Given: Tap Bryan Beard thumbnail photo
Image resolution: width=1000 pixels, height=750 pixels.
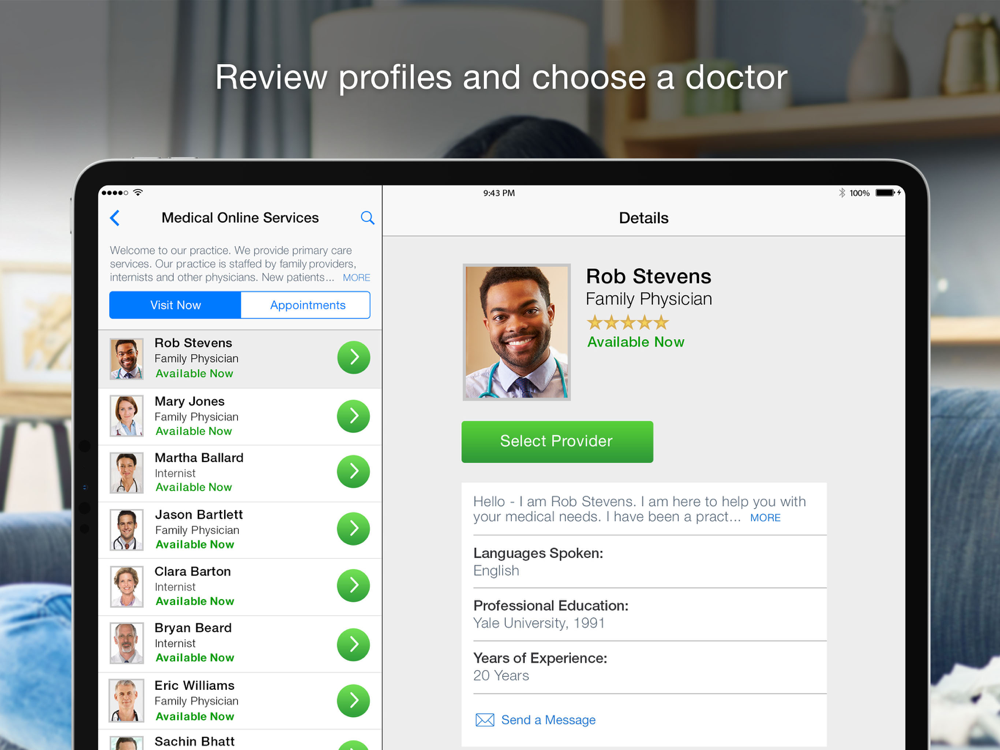Looking at the screenshot, I should 126,643.
